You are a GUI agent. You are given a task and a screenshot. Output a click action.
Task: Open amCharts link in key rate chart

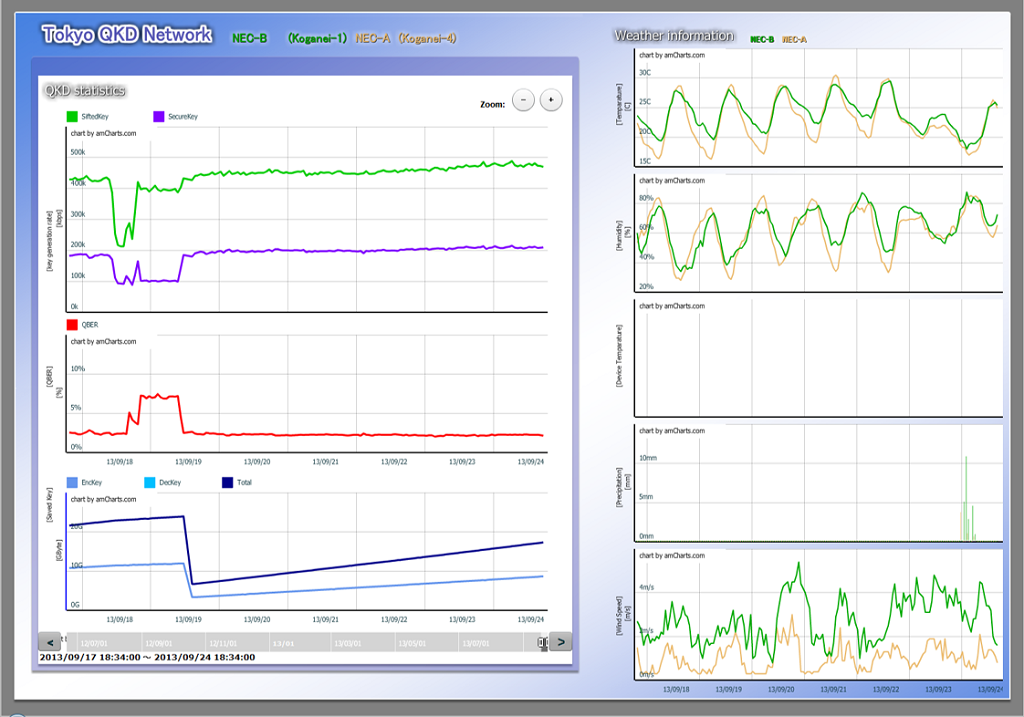(x=103, y=133)
